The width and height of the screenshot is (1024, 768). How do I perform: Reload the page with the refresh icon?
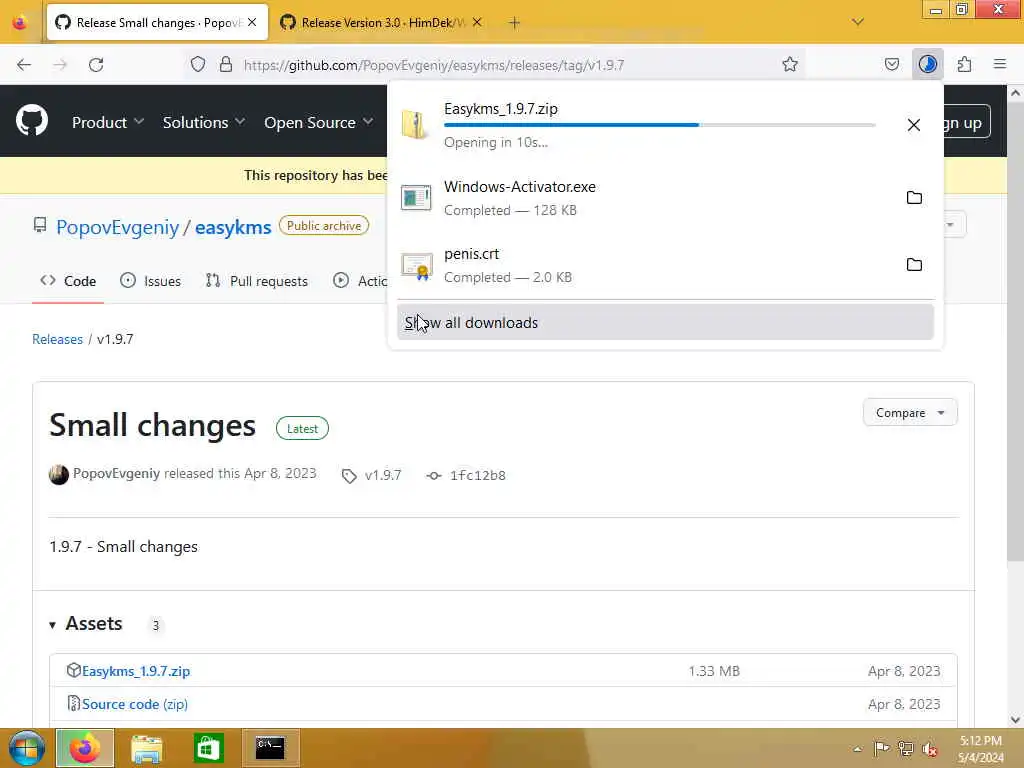tap(96, 65)
